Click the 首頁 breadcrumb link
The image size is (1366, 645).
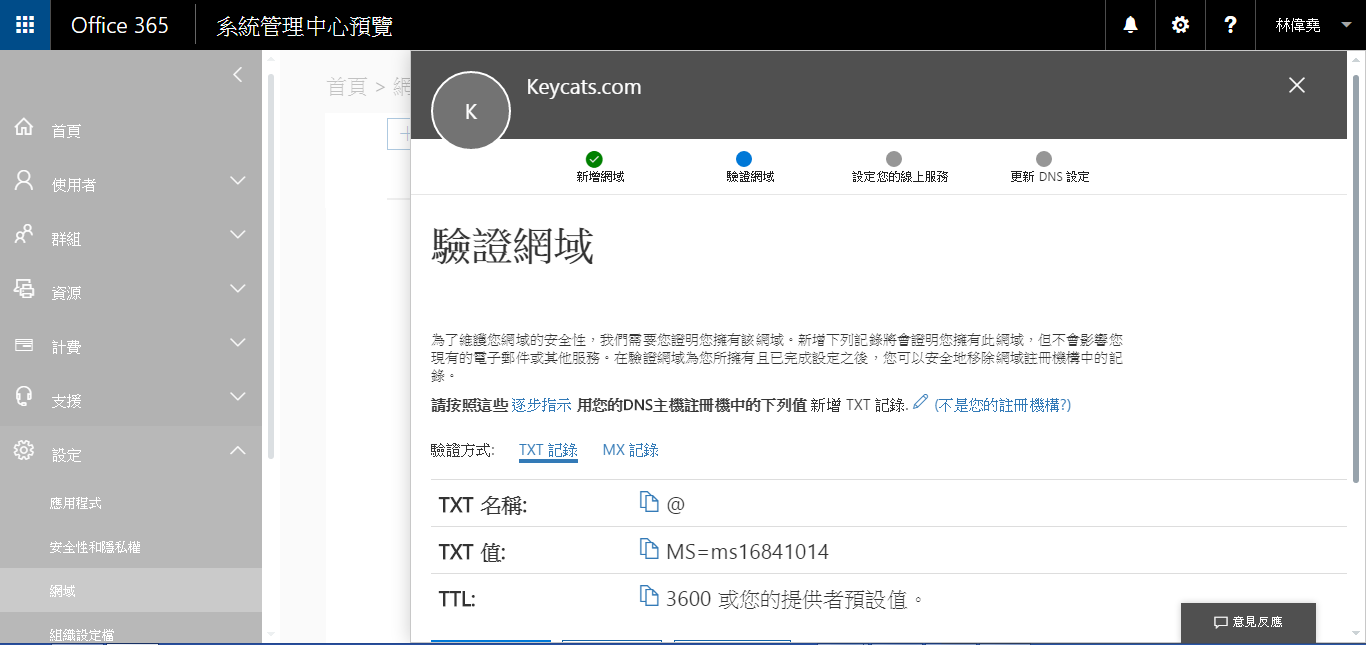[x=347, y=87]
